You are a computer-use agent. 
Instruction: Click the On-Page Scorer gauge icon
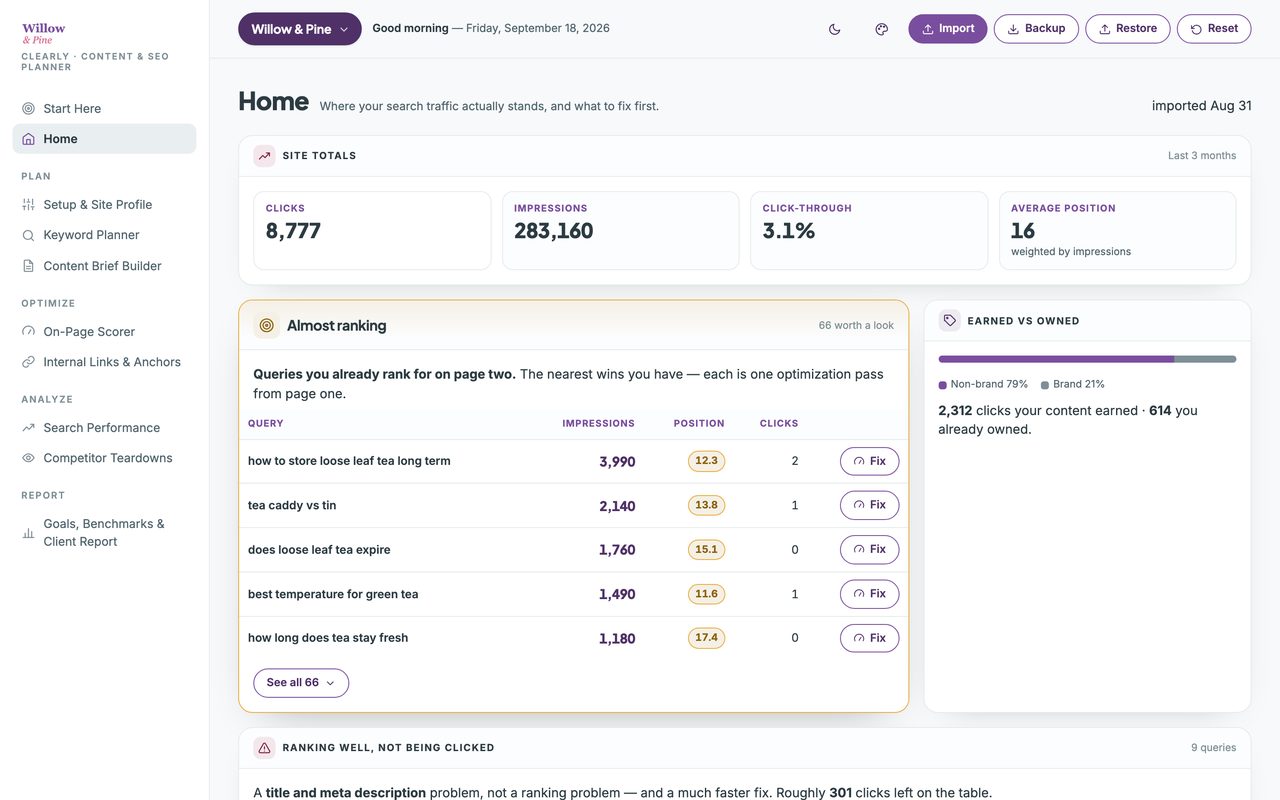pyautogui.click(x=28, y=331)
